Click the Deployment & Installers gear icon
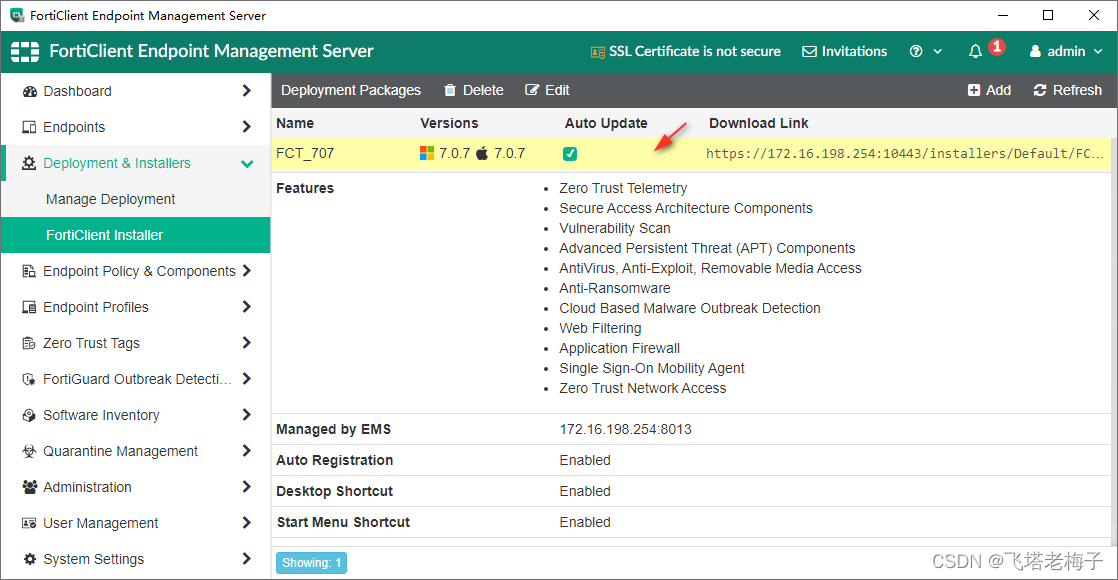The height and width of the screenshot is (580, 1118). pyautogui.click(x=29, y=163)
